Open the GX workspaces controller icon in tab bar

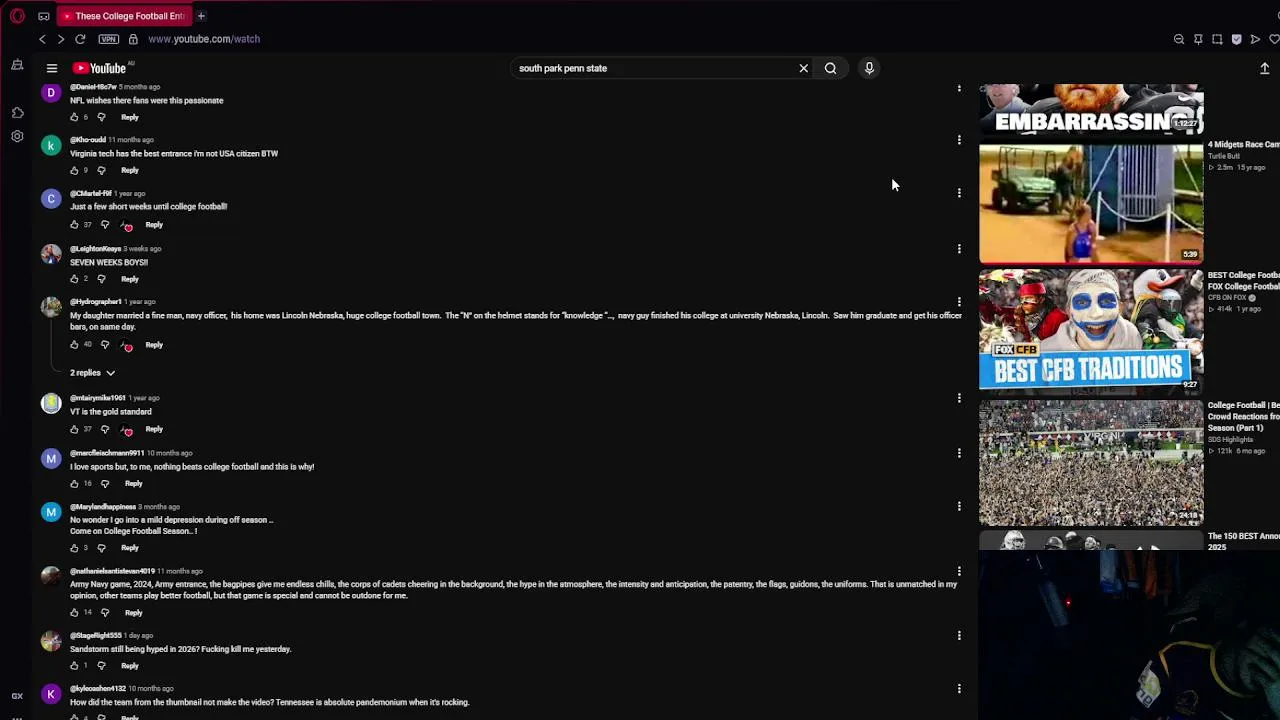(44, 16)
